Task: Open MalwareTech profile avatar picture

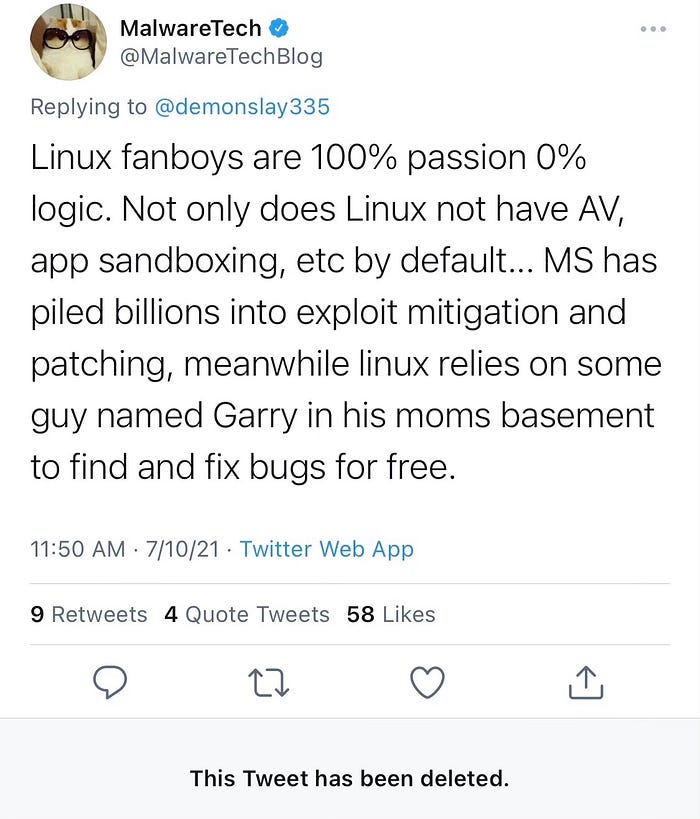Action: tap(68, 42)
